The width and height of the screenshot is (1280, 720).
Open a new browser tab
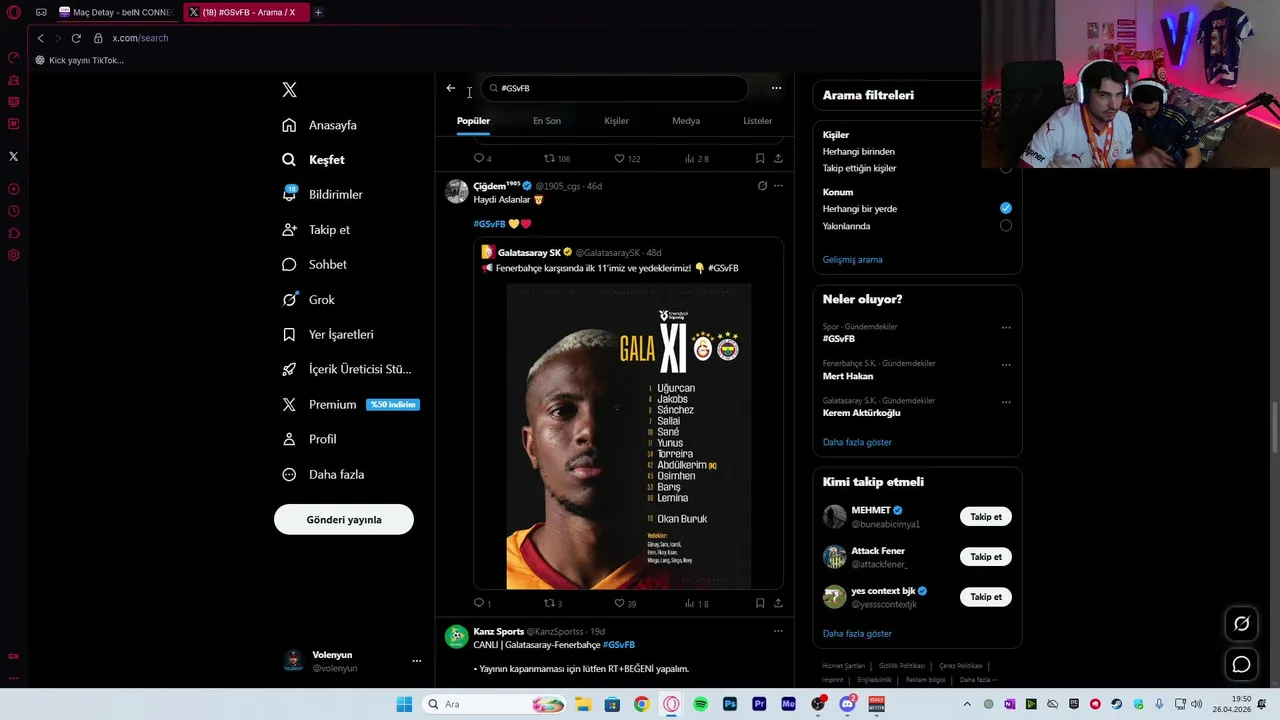pos(318,12)
